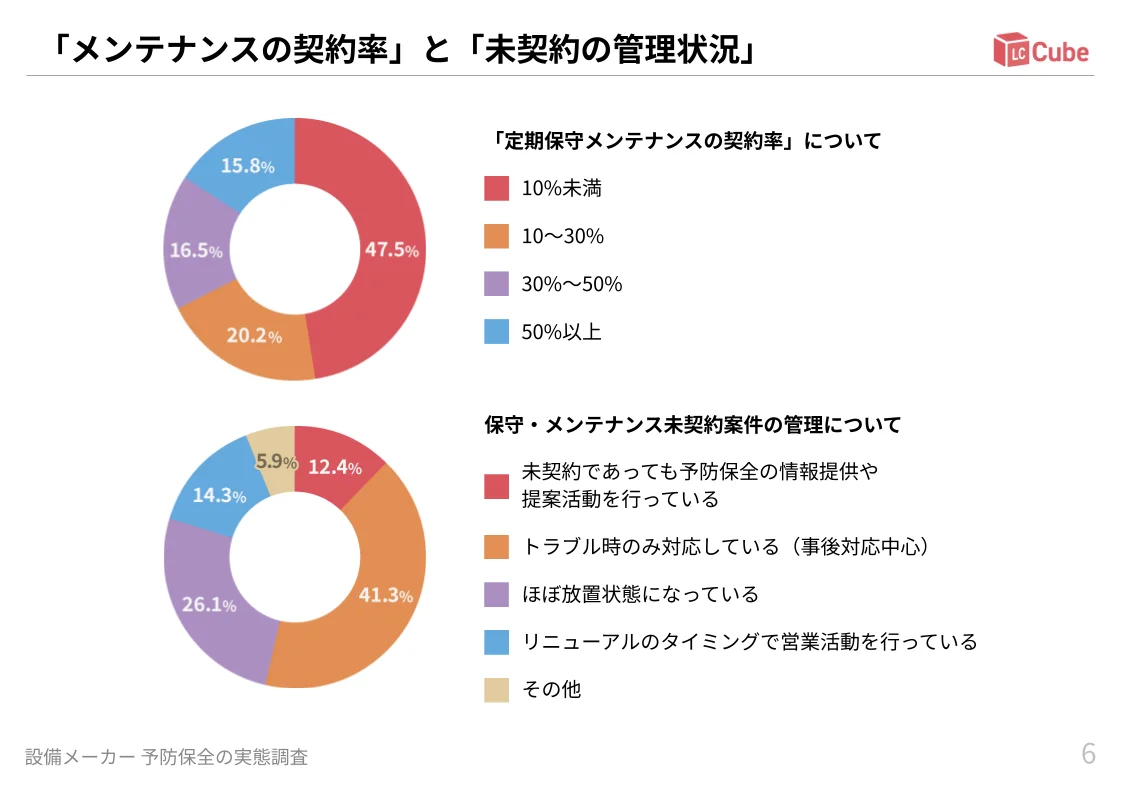Click the footer text 設備メーカー 予防保全の実態調査
This screenshot has width=1121, height=793.
point(167,757)
